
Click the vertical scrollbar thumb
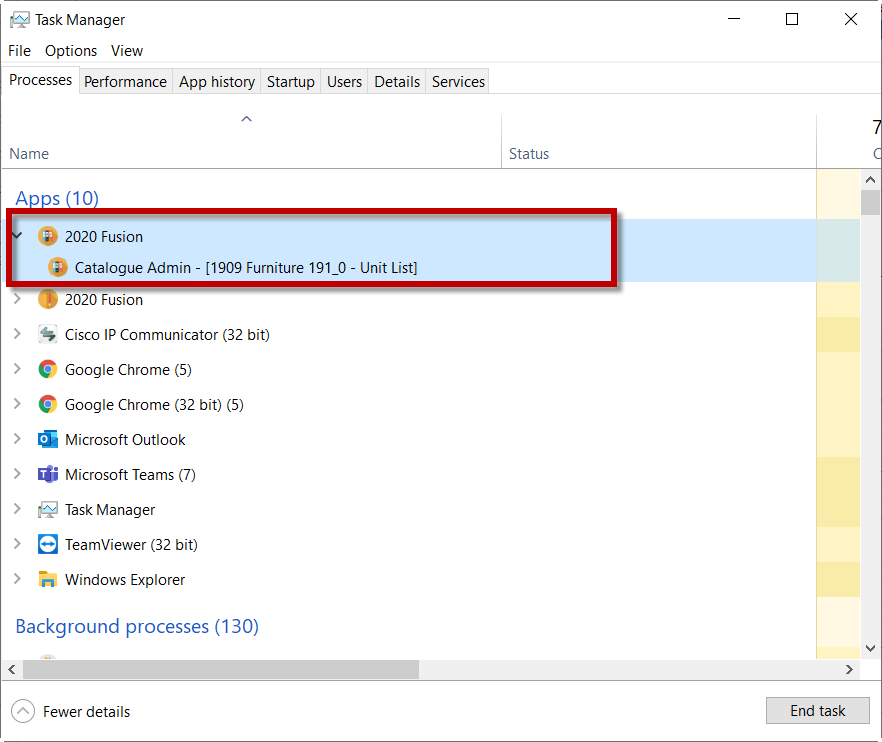coord(870,203)
